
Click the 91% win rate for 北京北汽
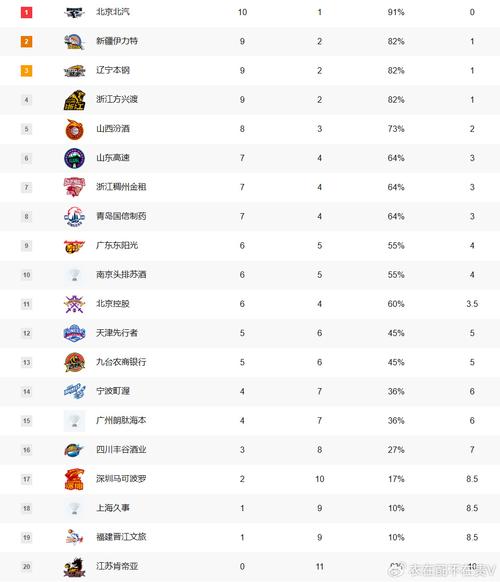(396, 12)
